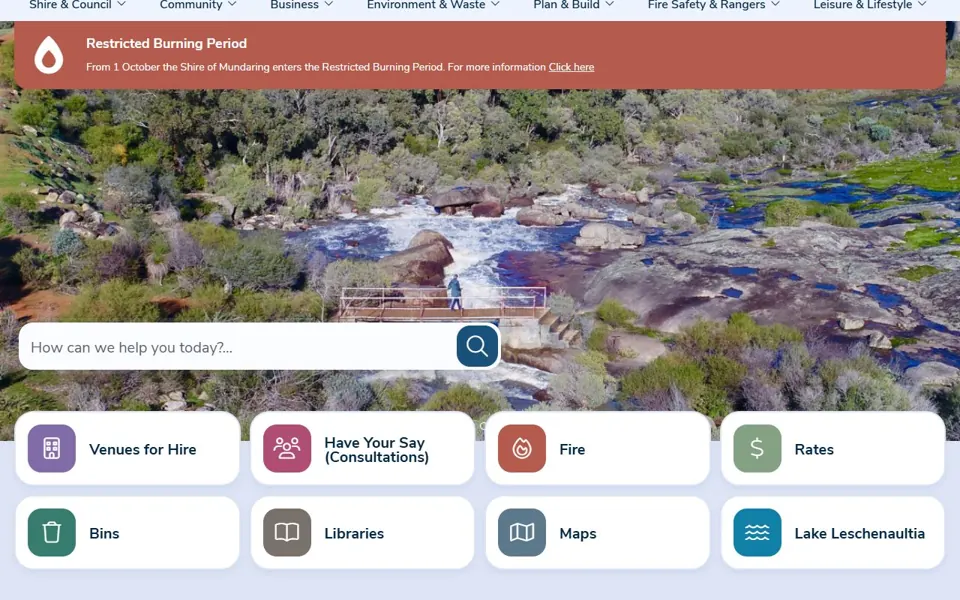
Task: Focus the 'How can we help you today?' field
Action: pyautogui.click(x=239, y=347)
